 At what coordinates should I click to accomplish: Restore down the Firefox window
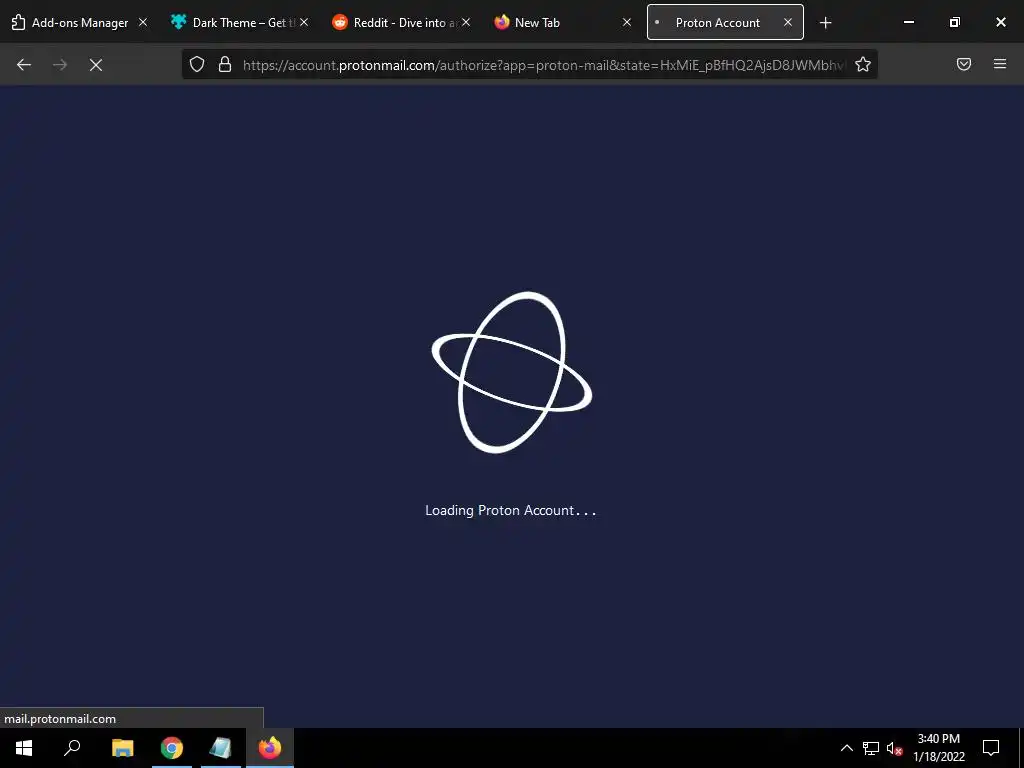pos(955,22)
